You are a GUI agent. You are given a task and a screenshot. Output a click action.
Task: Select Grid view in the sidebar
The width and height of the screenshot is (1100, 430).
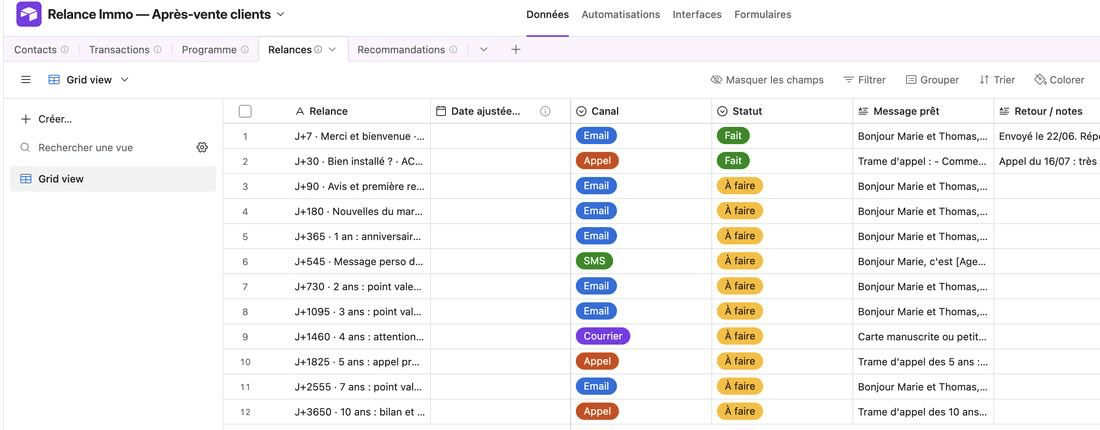click(113, 179)
